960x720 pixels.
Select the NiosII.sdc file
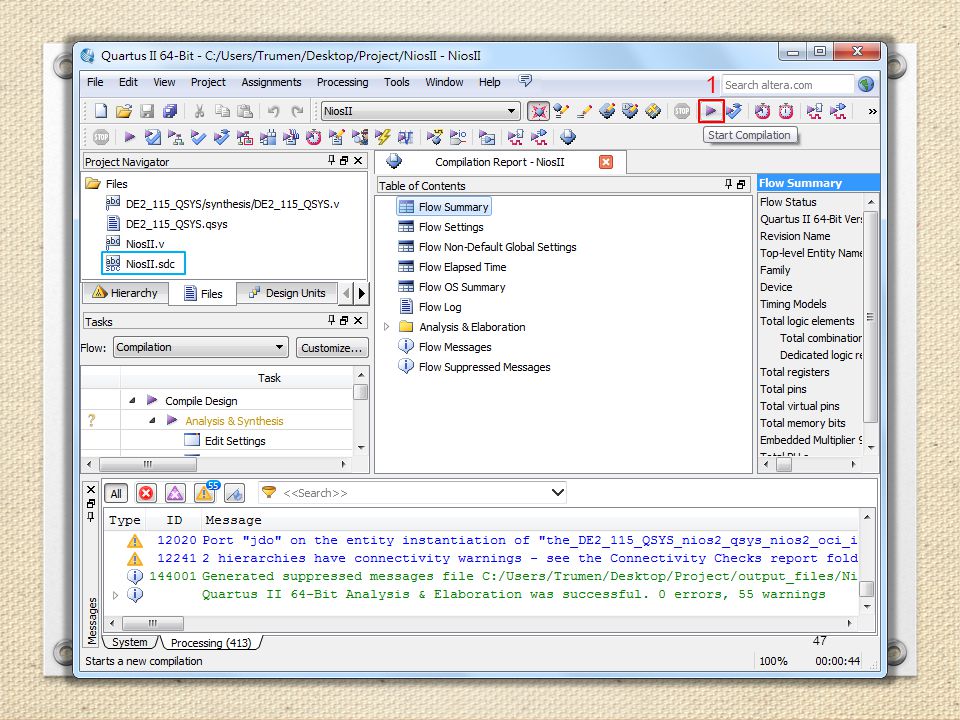click(x=150, y=264)
